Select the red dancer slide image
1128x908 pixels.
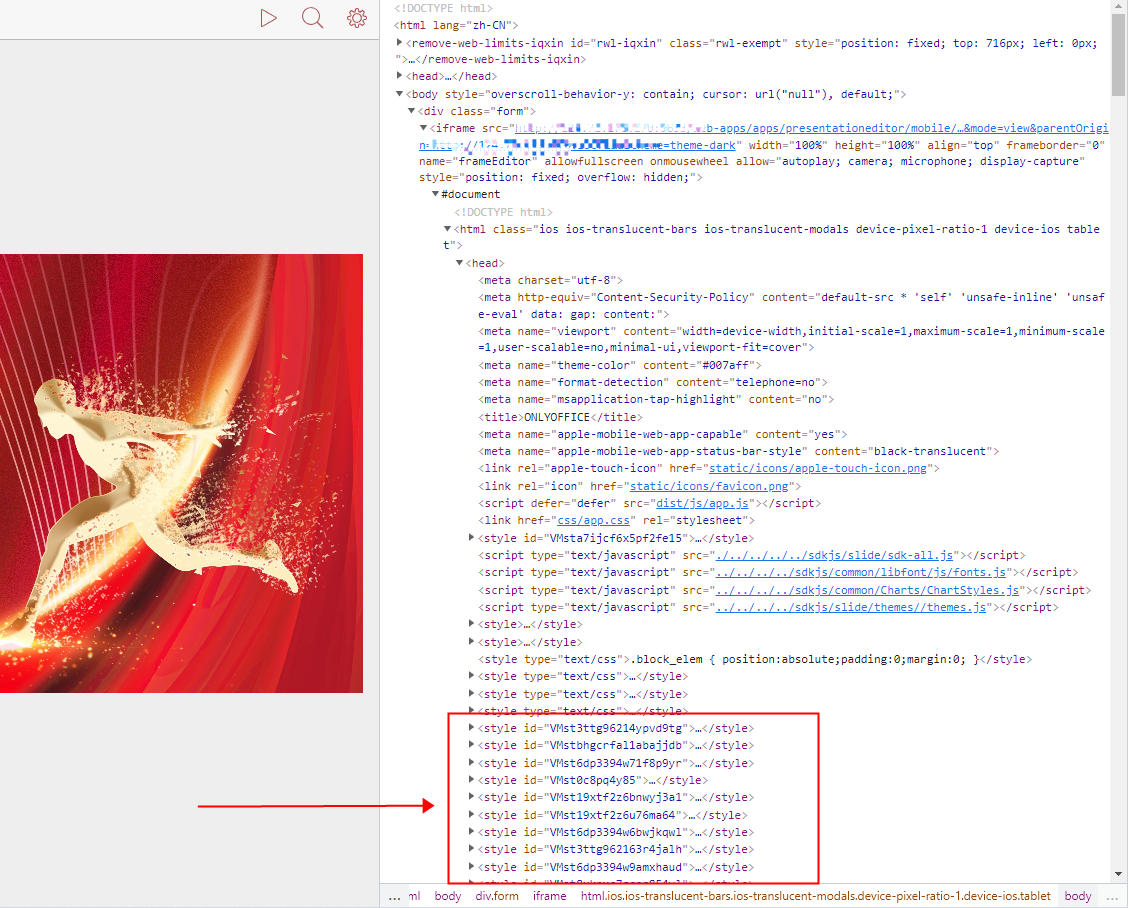point(181,473)
